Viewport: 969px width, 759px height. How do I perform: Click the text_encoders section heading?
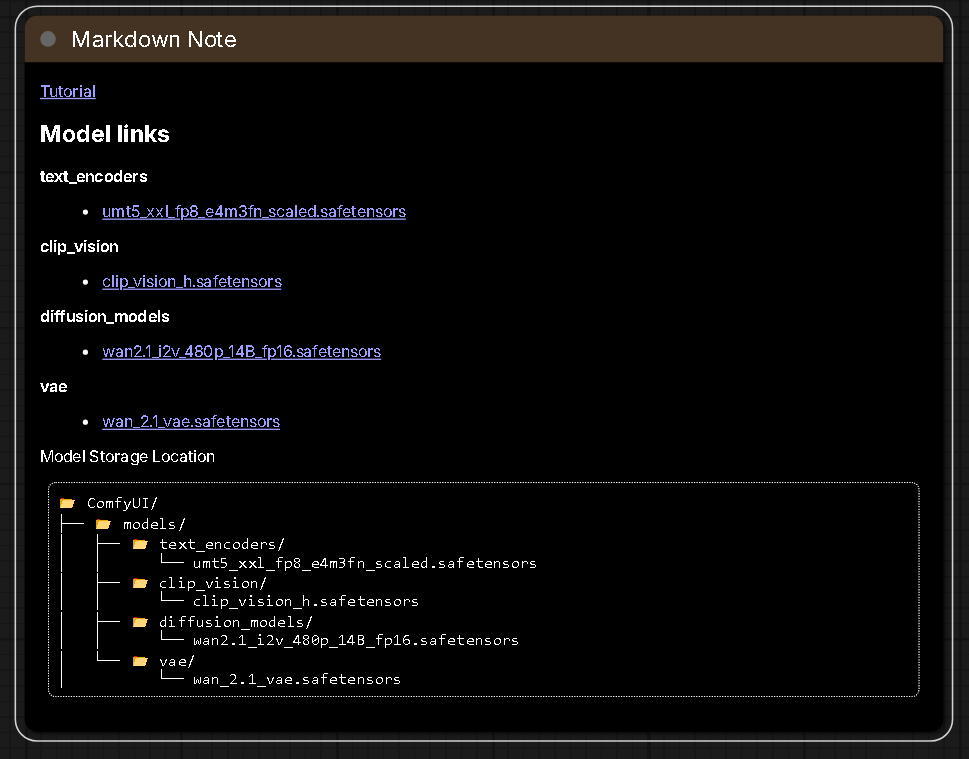[93, 177]
